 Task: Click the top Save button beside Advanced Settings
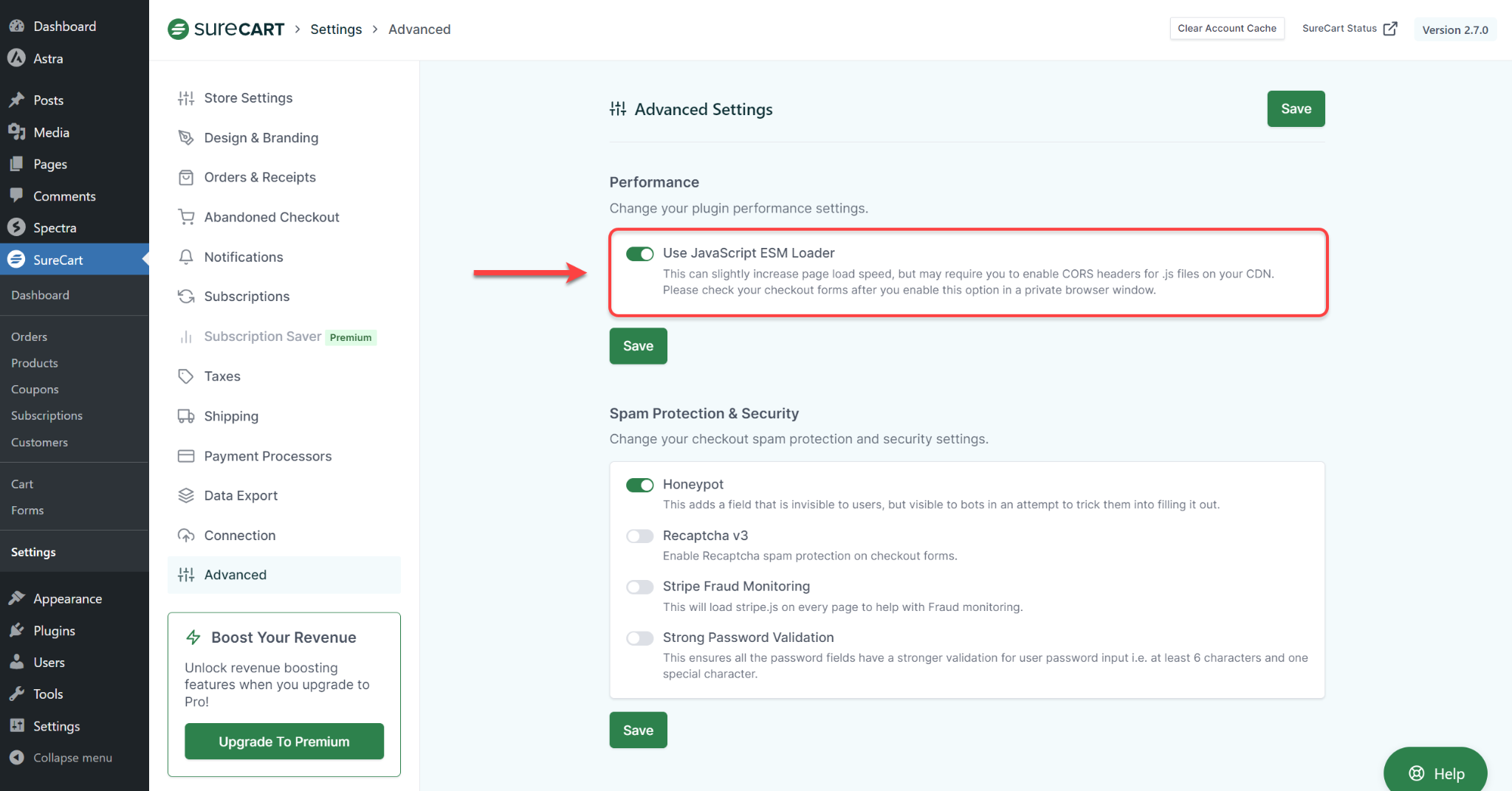[x=1296, y=108]
